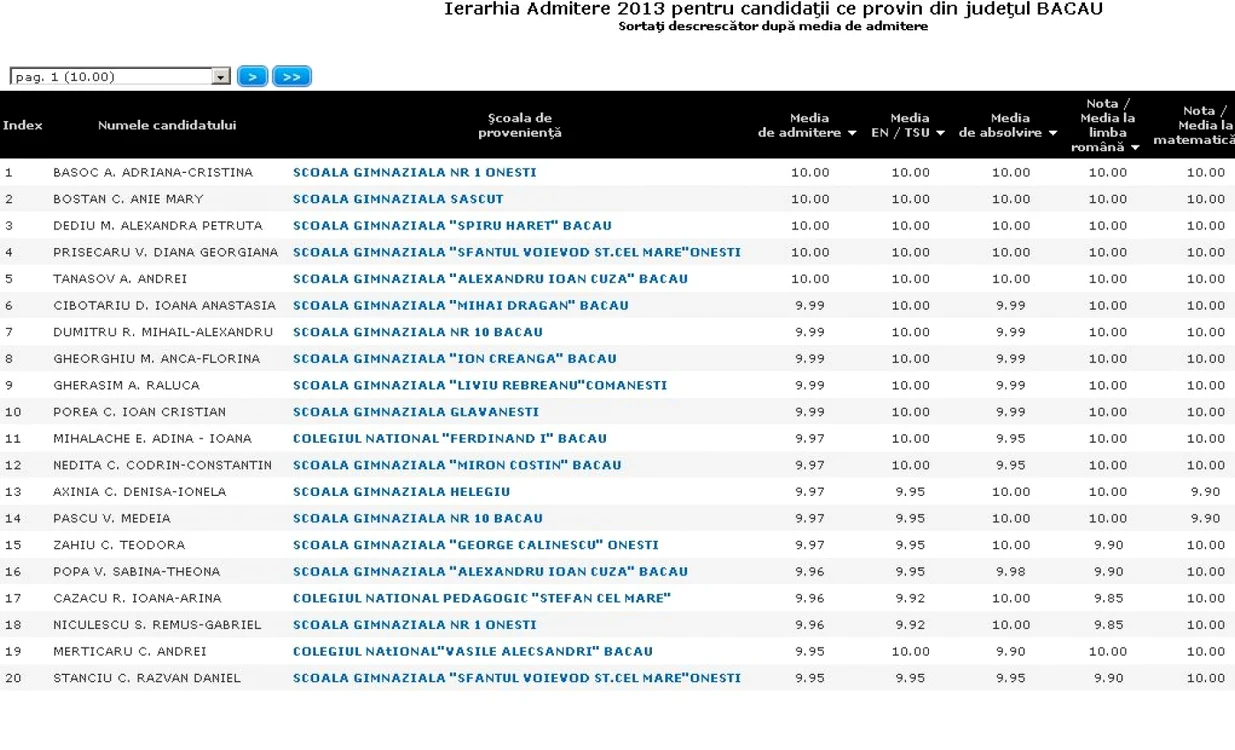This screenshot has height=750, width=1235.
Task: Select candidate NEDITA C. CODRIN-CONSTANTIN
Action: click(163, 465)
